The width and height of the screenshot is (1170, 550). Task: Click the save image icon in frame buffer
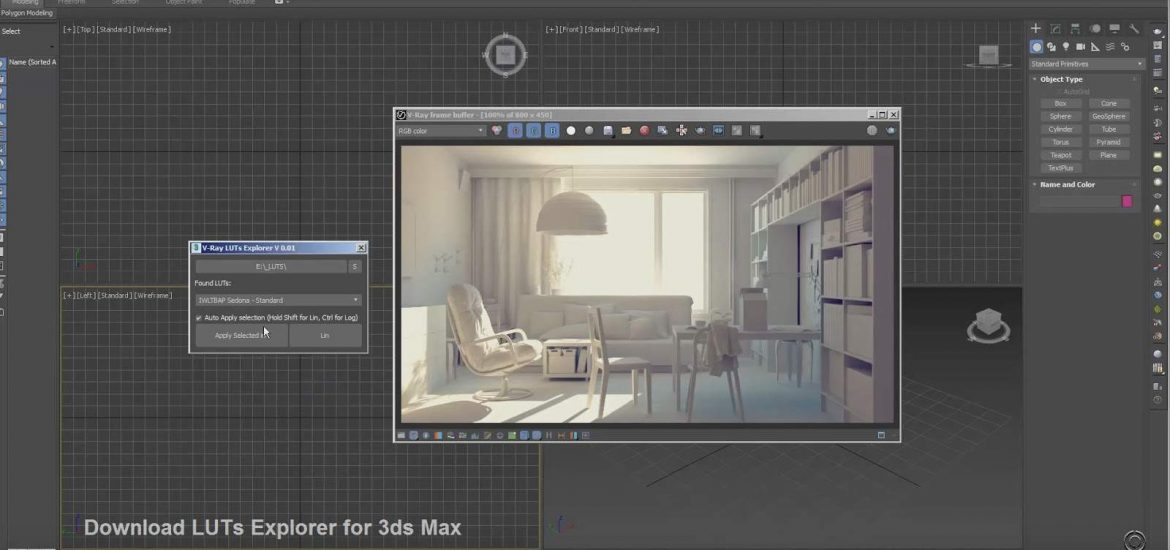tap(608, 130)
